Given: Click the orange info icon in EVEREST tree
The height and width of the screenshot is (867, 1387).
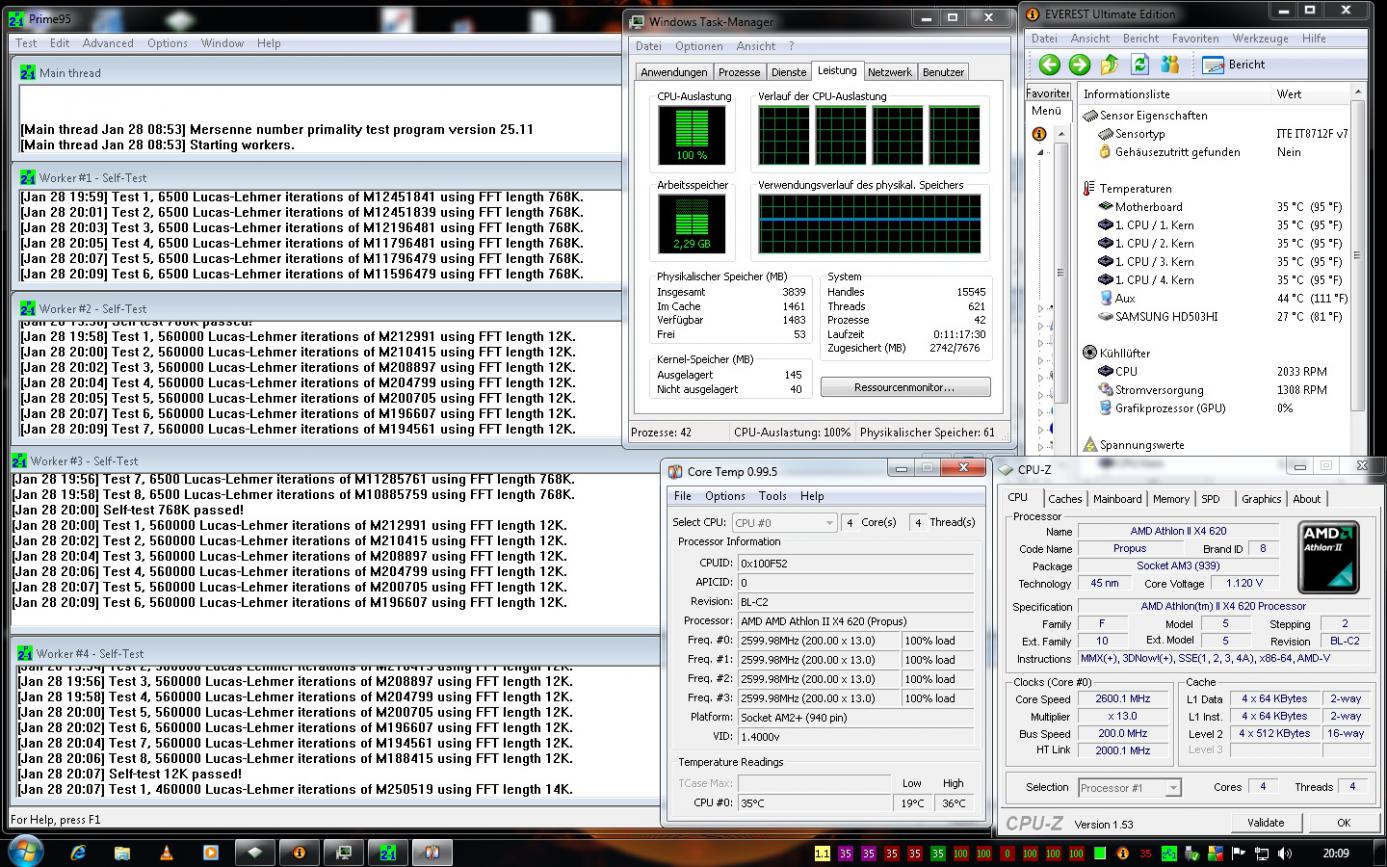Looking at the screenshot, I should 1039,133.
